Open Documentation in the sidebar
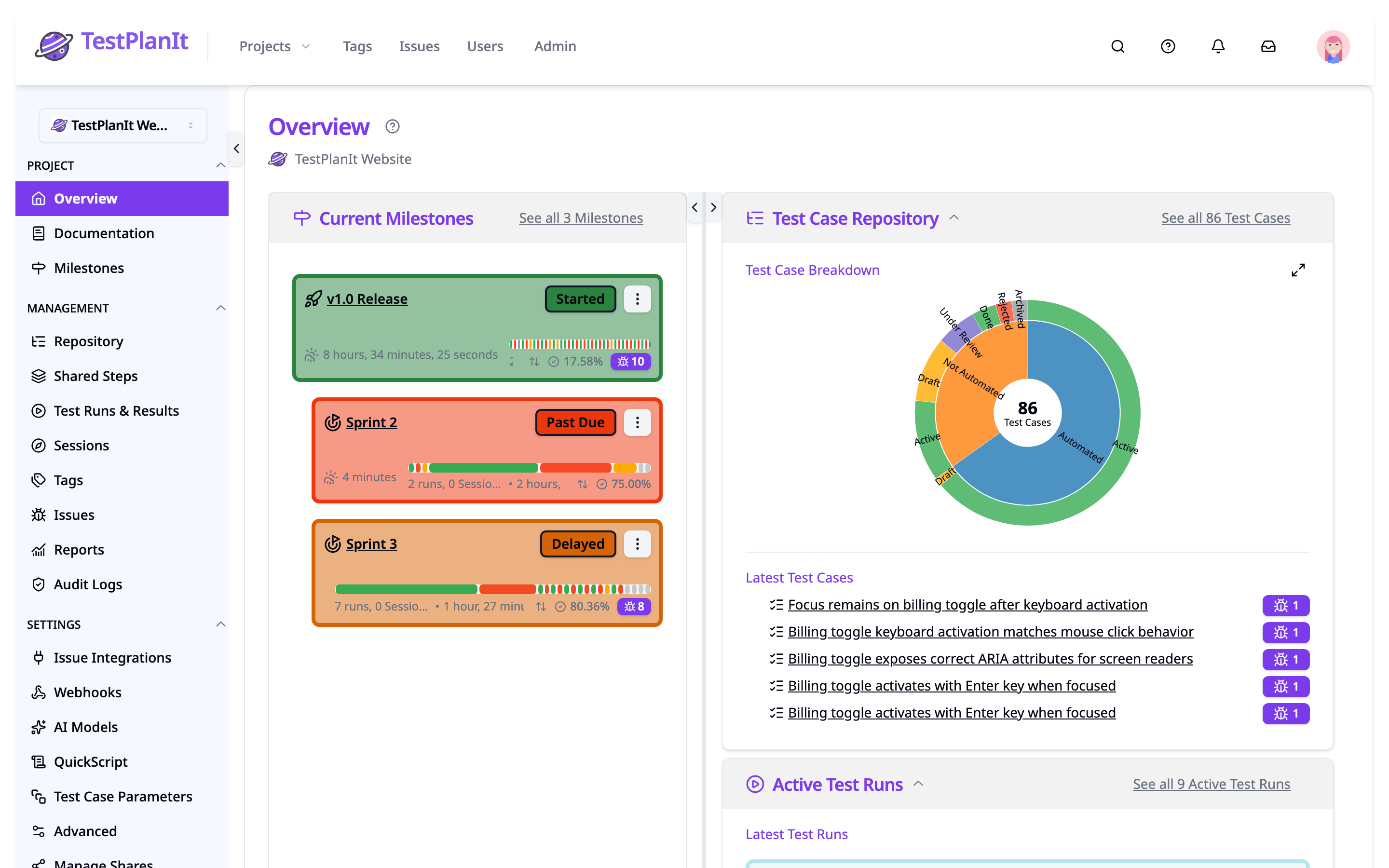Image resolution: width=1389 pixels, height=868 pixels. pos(122,233)
